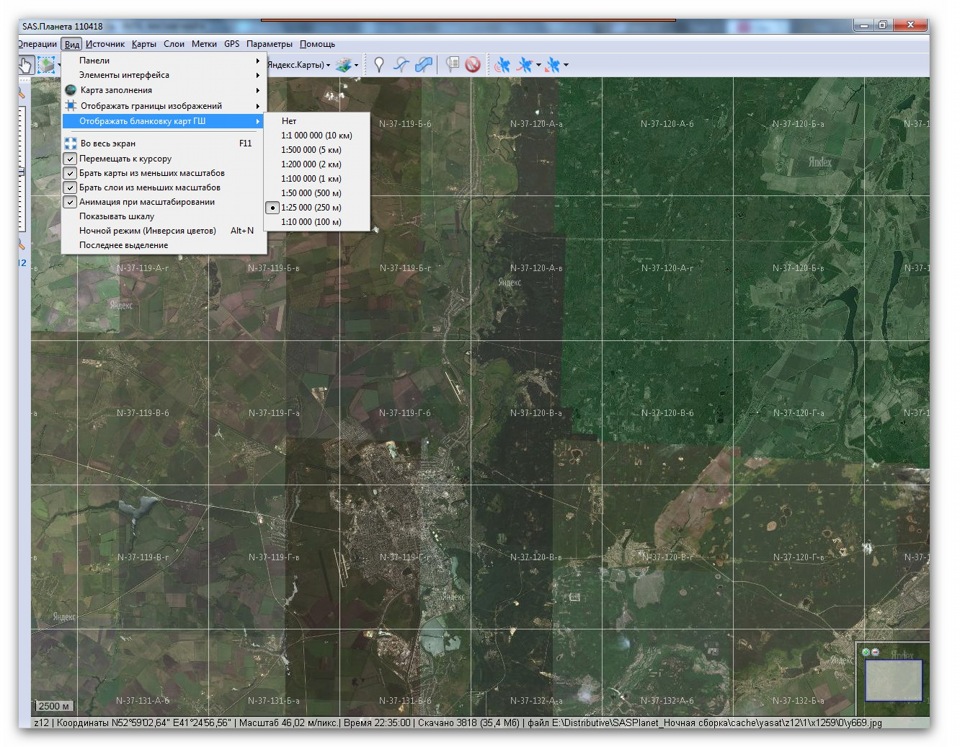The width and height of the screenshot is (960, 747).
Task: Uncheck Брать карты из меньших масштабов
Action: [70, 173]
